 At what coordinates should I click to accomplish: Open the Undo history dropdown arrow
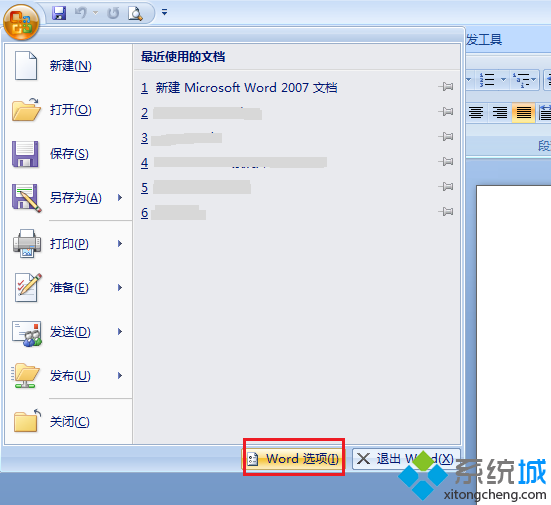95,13
